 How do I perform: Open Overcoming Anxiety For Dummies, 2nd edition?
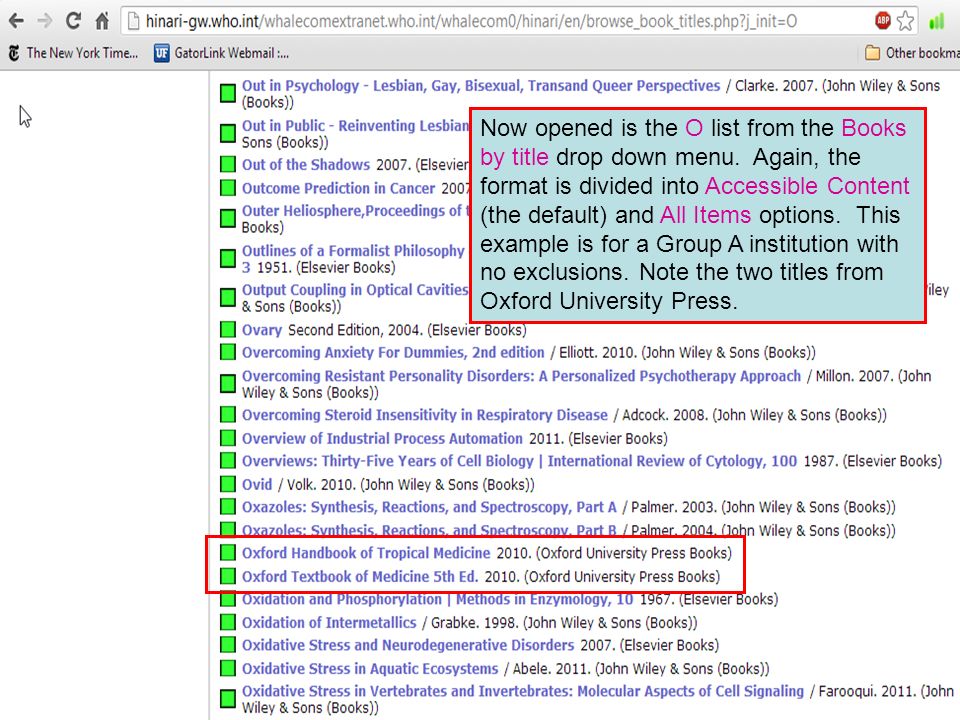coord(392,353)
